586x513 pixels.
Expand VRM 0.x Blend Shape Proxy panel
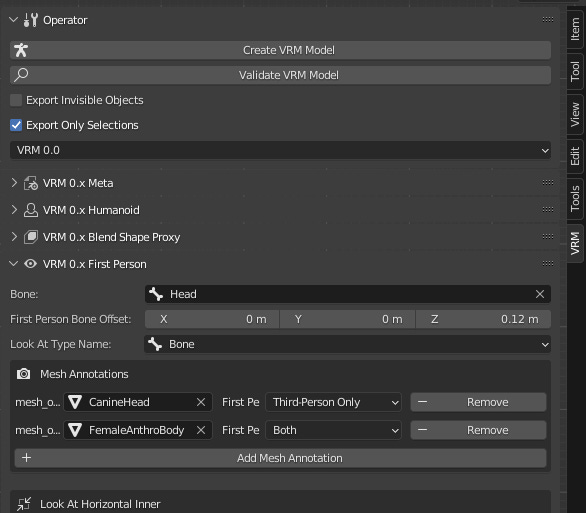(x=14, y=237)
